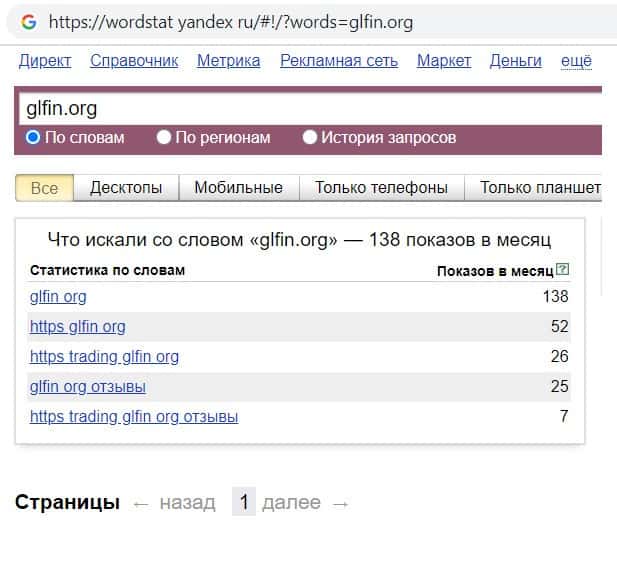Switch to the Мобильные tab
This screenshot has height=565, width=617.
(238, 188)
